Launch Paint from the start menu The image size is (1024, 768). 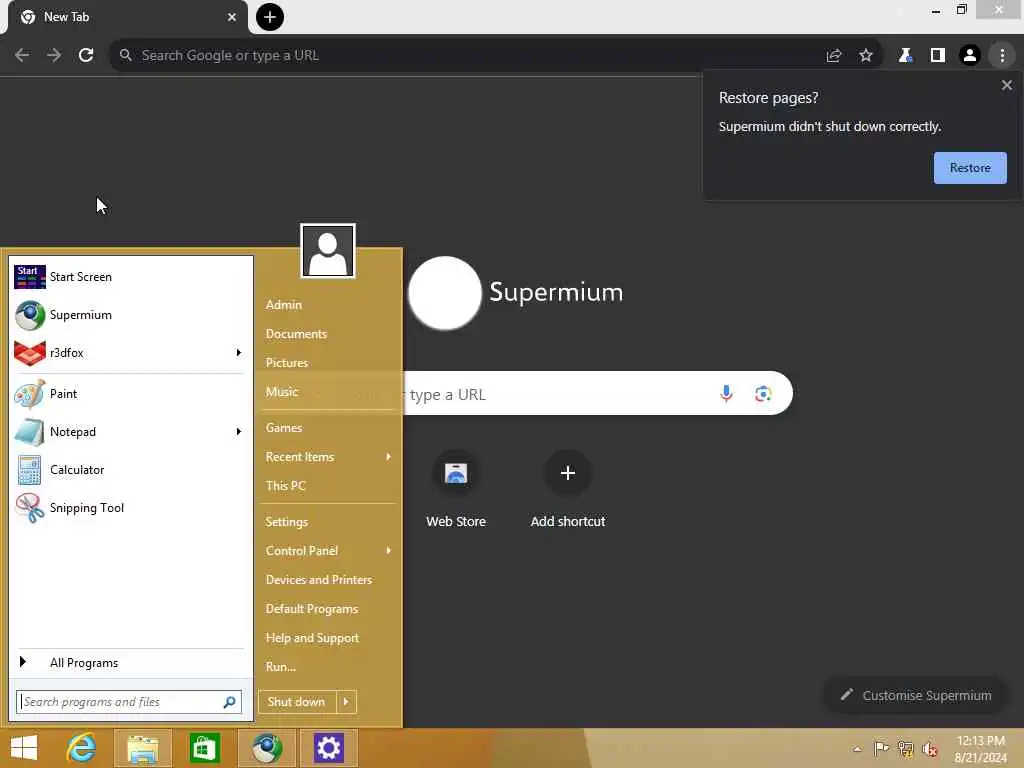click(130, 394)
